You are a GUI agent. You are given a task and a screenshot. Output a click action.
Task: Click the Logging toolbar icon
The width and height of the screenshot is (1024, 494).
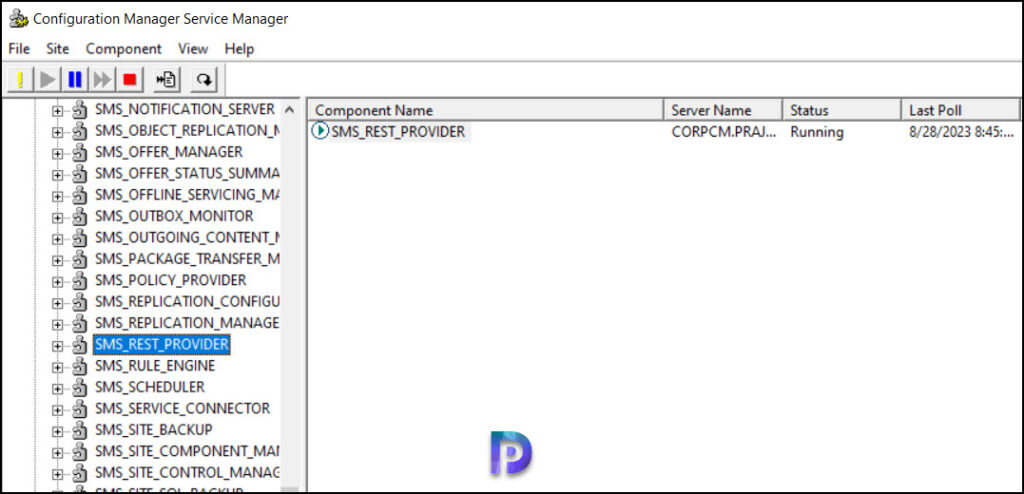(167, 80)
